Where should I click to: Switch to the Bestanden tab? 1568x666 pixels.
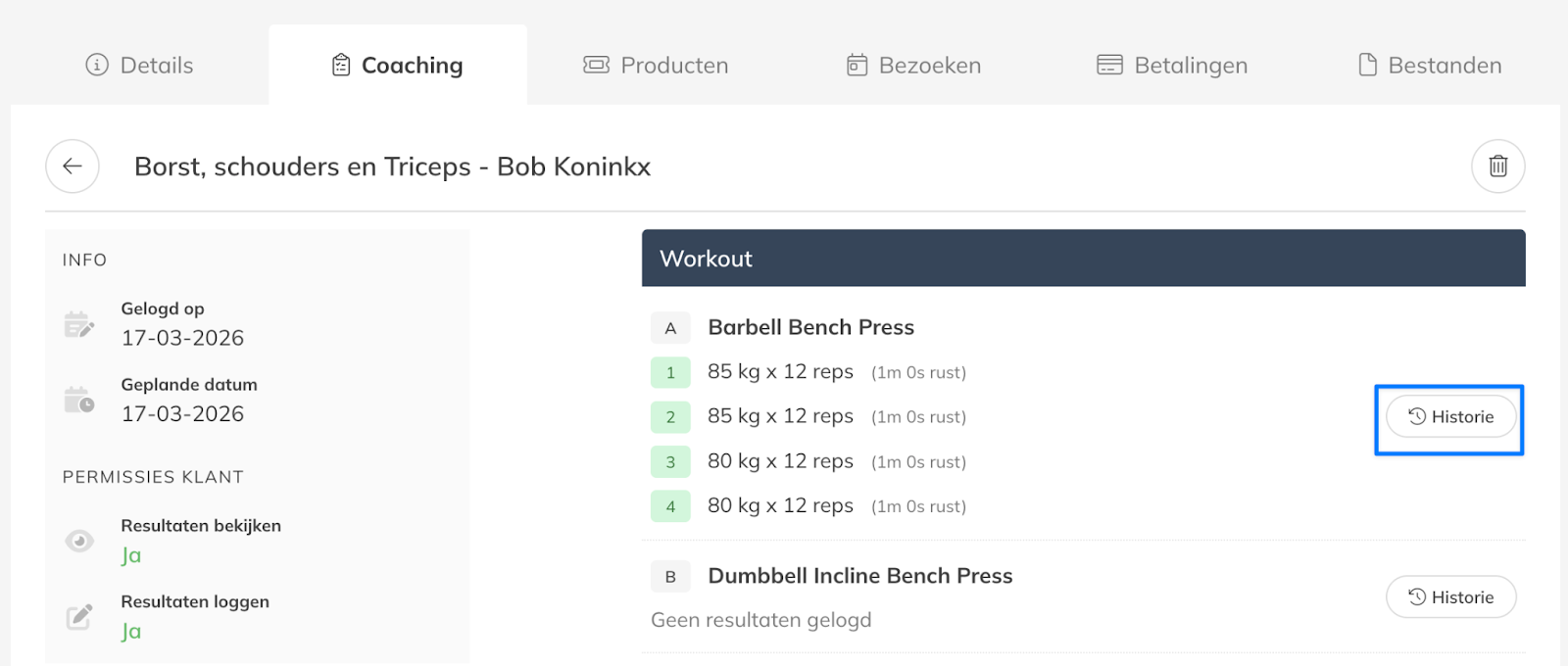click(x=1430, y=66)
